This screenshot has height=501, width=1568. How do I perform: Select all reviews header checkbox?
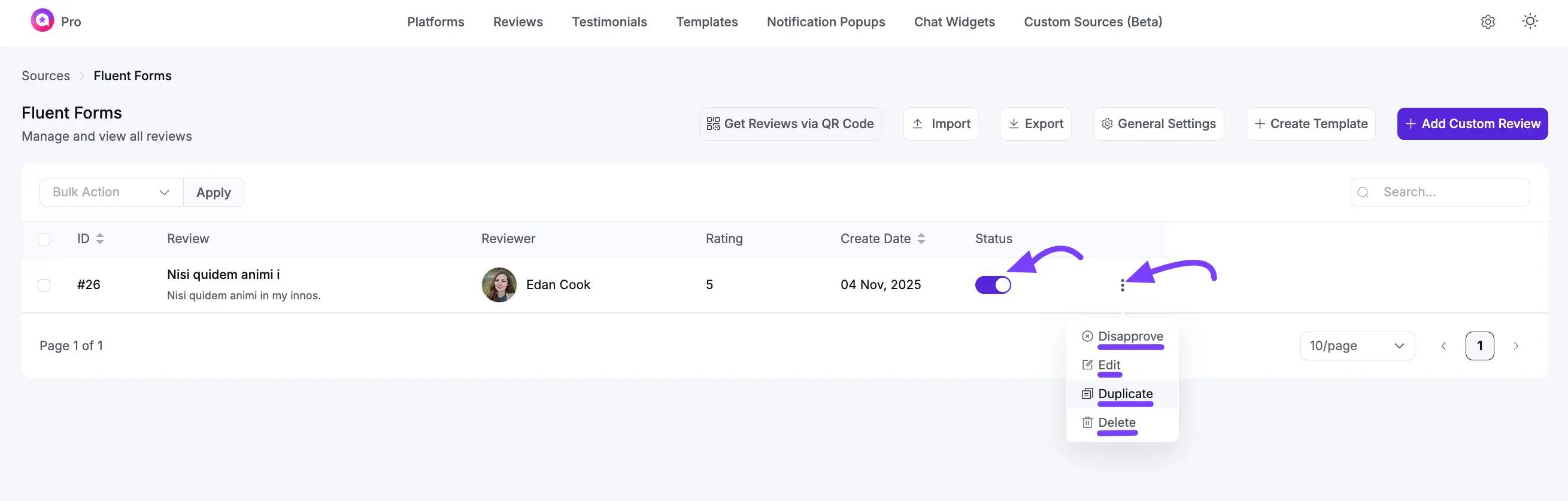(44, 239)
